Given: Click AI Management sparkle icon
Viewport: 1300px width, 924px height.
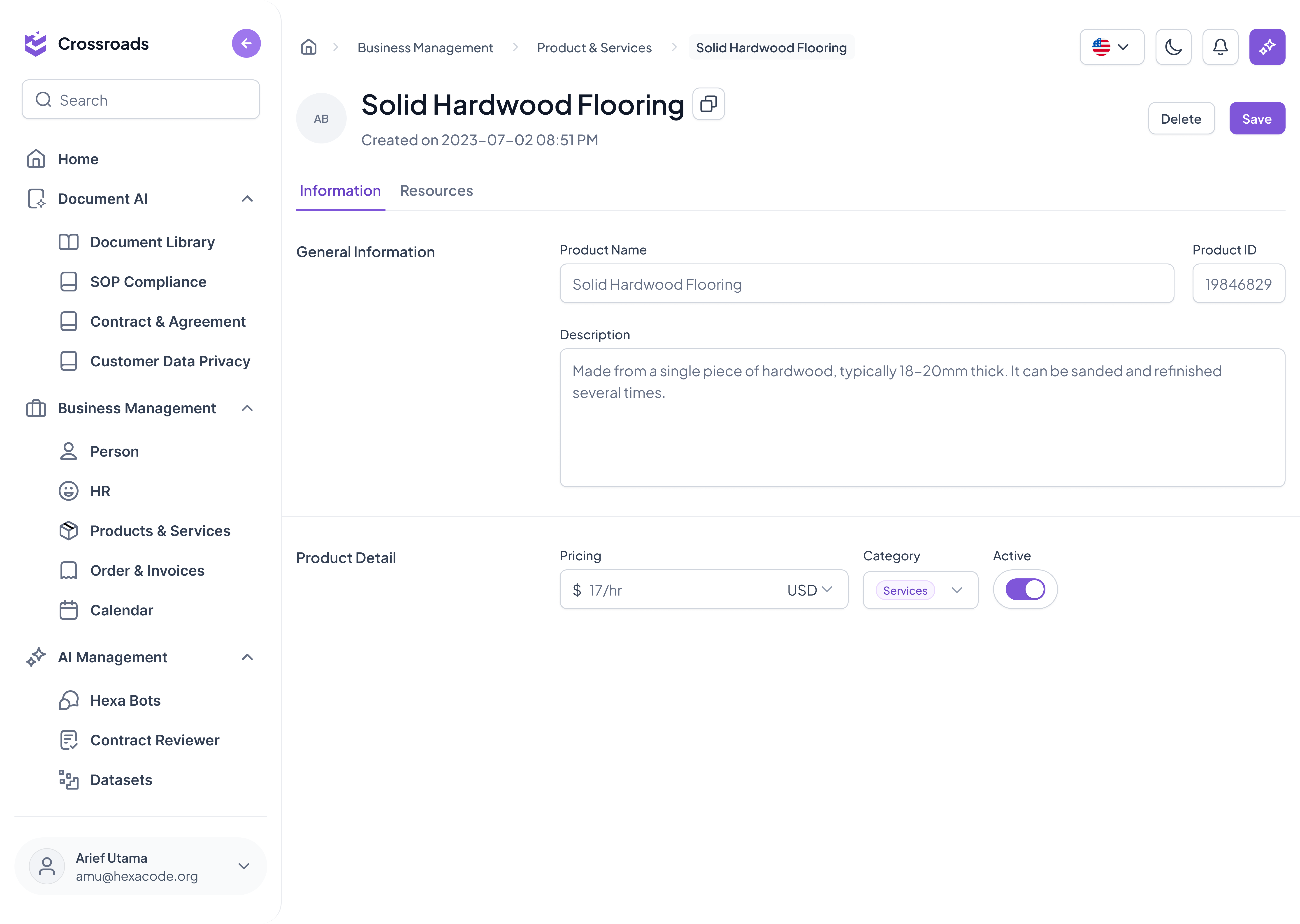Looking at the screenshot, I should [36, 657].
